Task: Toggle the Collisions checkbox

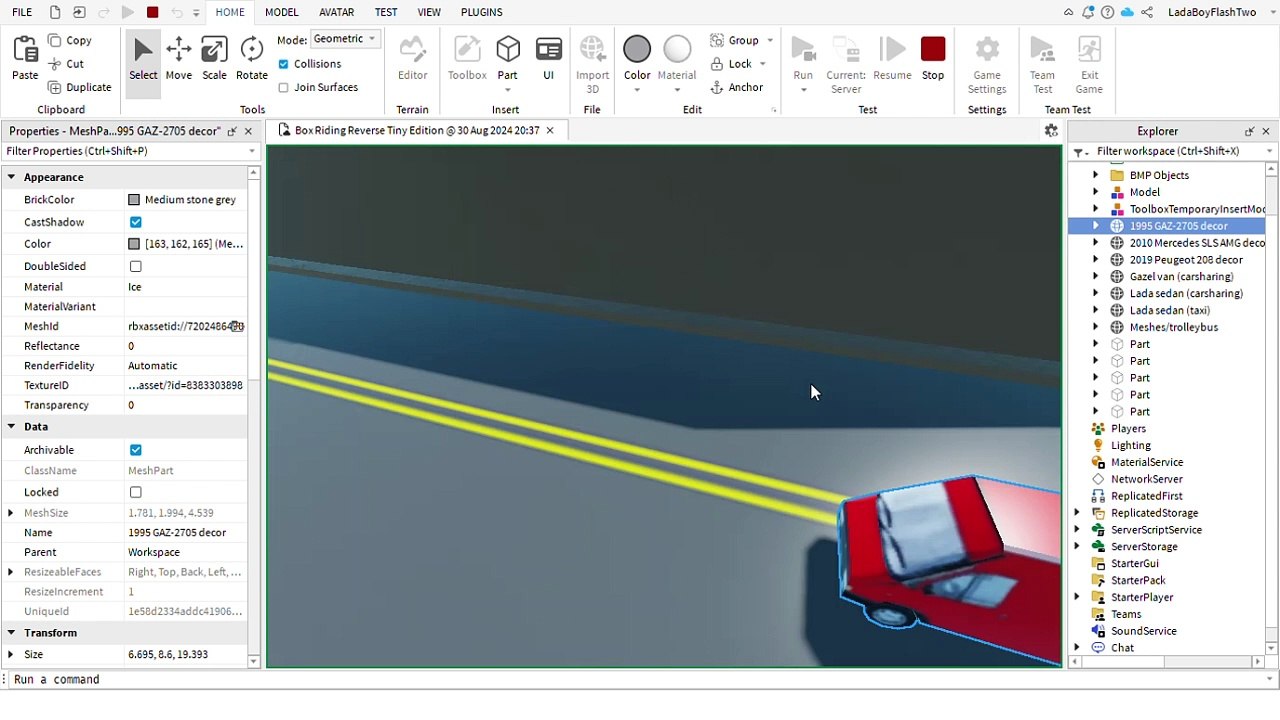Action: click(283, 64)
